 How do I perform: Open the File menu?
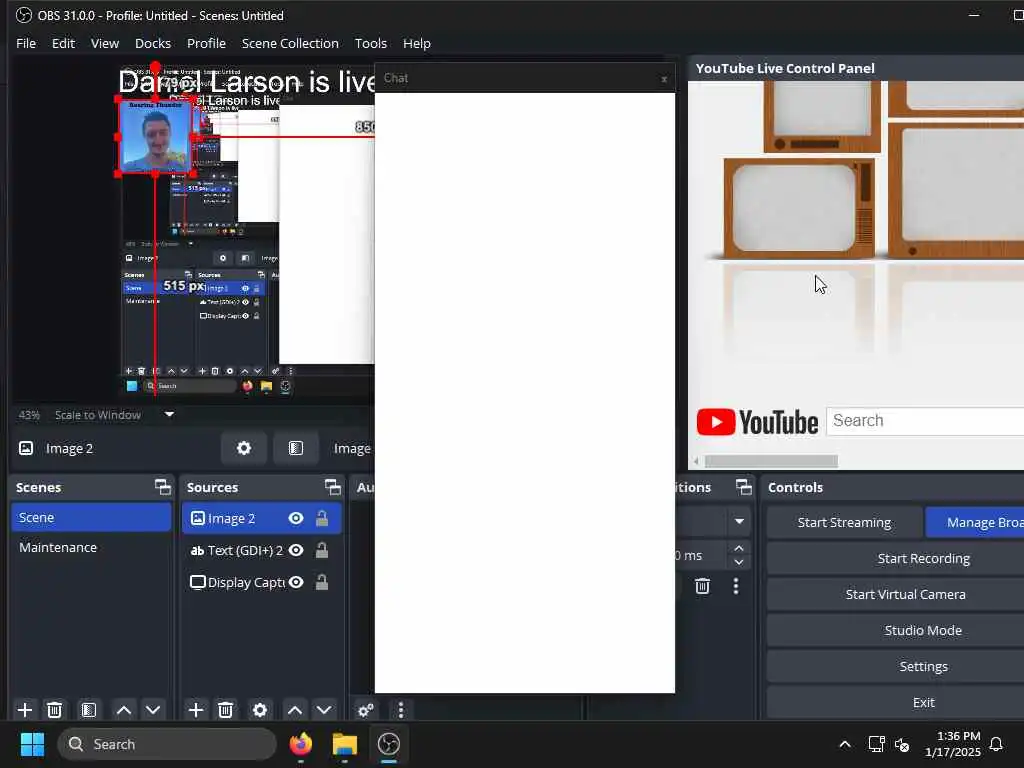[25, 43]
